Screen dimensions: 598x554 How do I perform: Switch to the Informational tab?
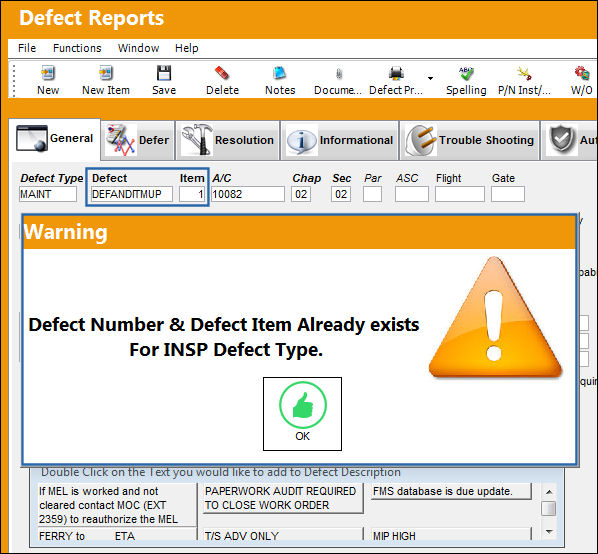click(339, 140)
